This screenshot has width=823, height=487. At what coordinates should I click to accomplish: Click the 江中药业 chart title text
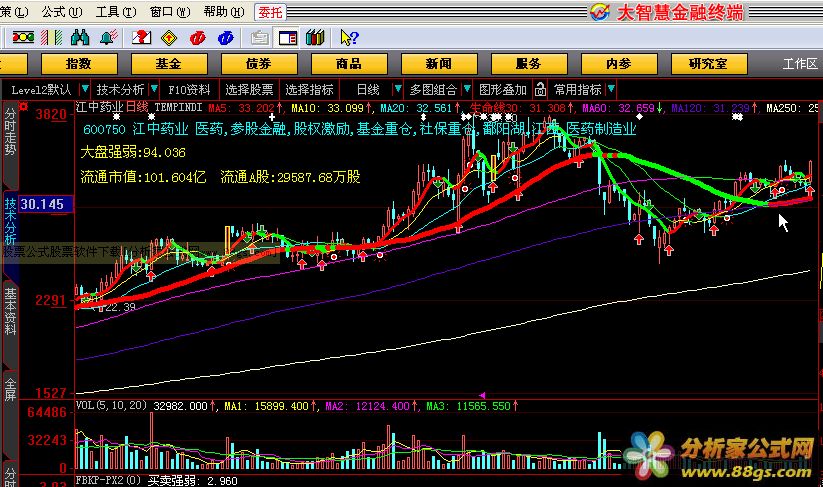[x=100, y=107]
